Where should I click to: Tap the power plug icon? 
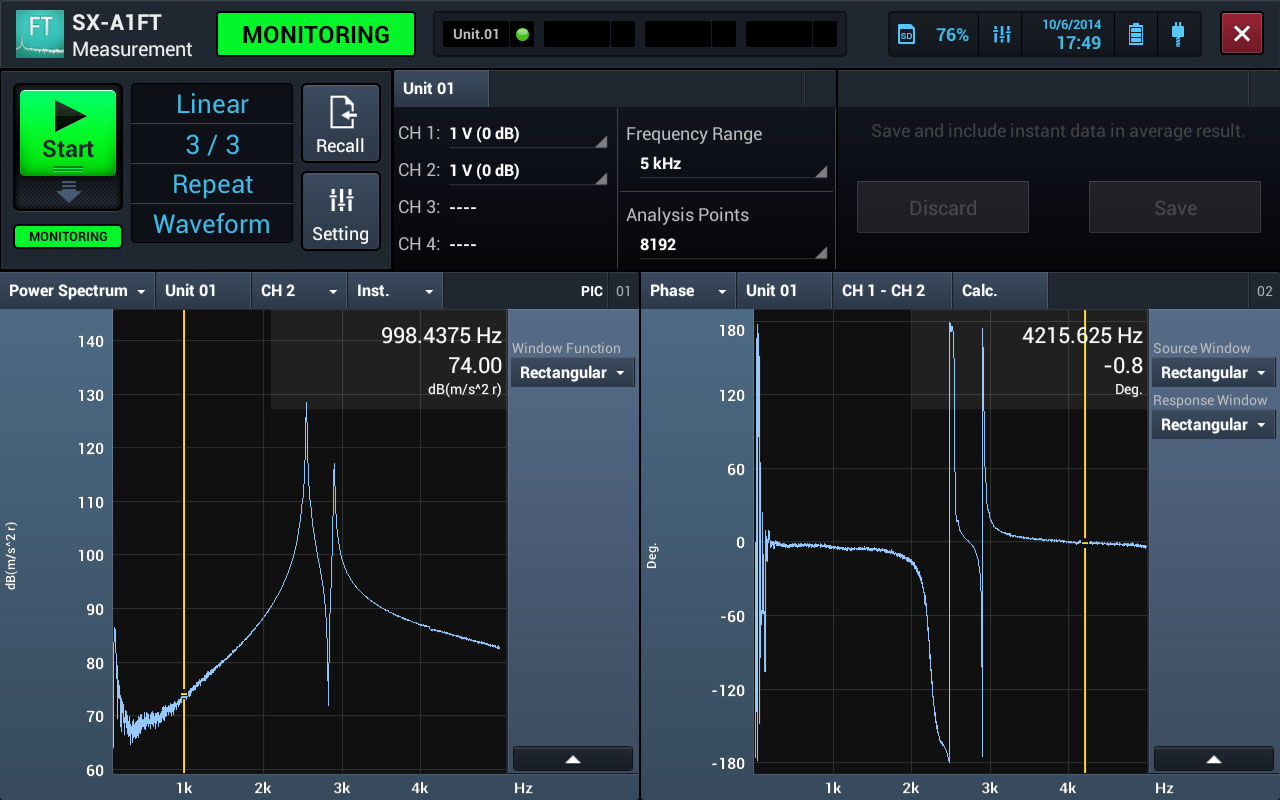click(x=1178, y=35)
